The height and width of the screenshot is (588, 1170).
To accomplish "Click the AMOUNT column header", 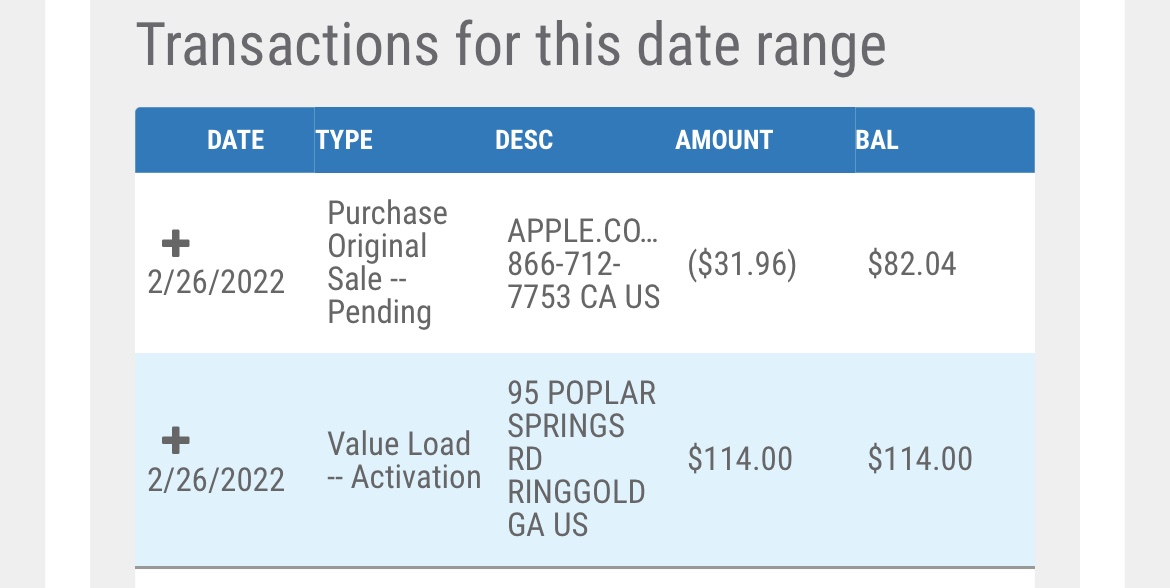I will tap(724, 140).
